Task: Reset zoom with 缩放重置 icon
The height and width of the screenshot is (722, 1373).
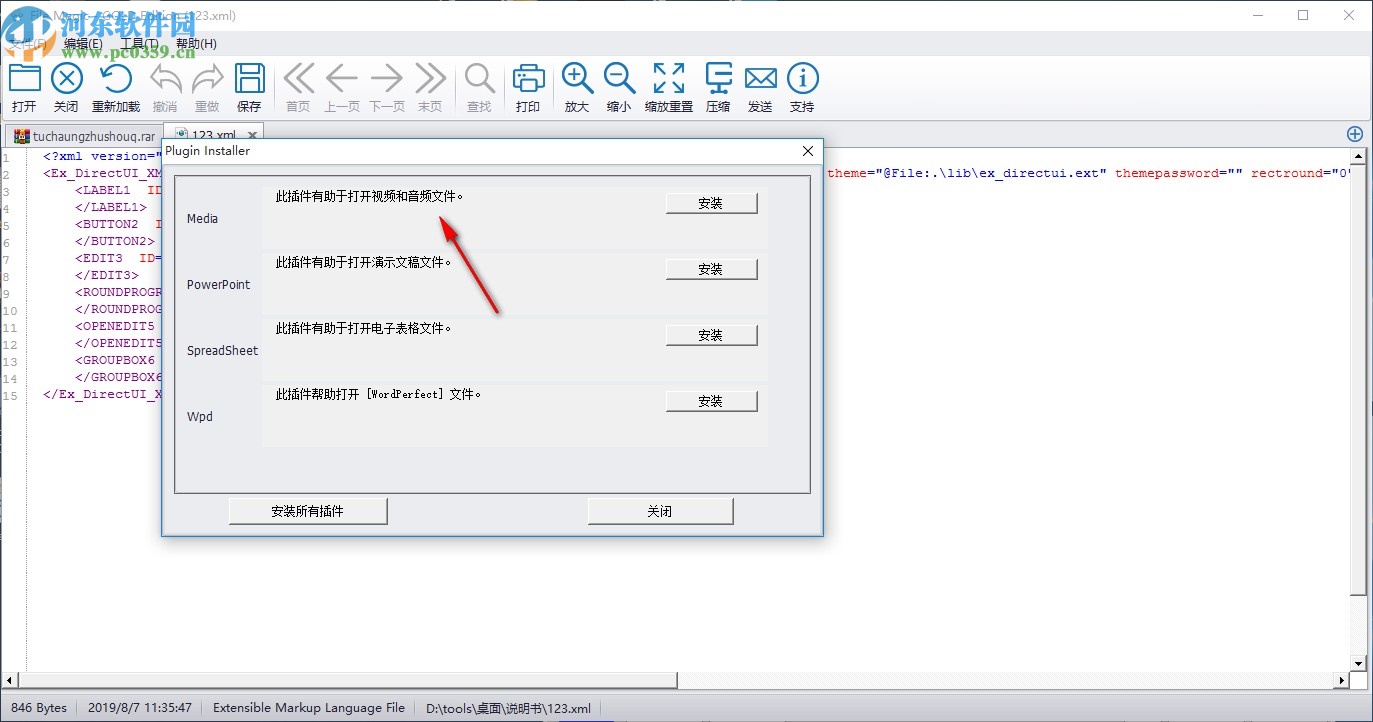Action: (x=669, y=79)
